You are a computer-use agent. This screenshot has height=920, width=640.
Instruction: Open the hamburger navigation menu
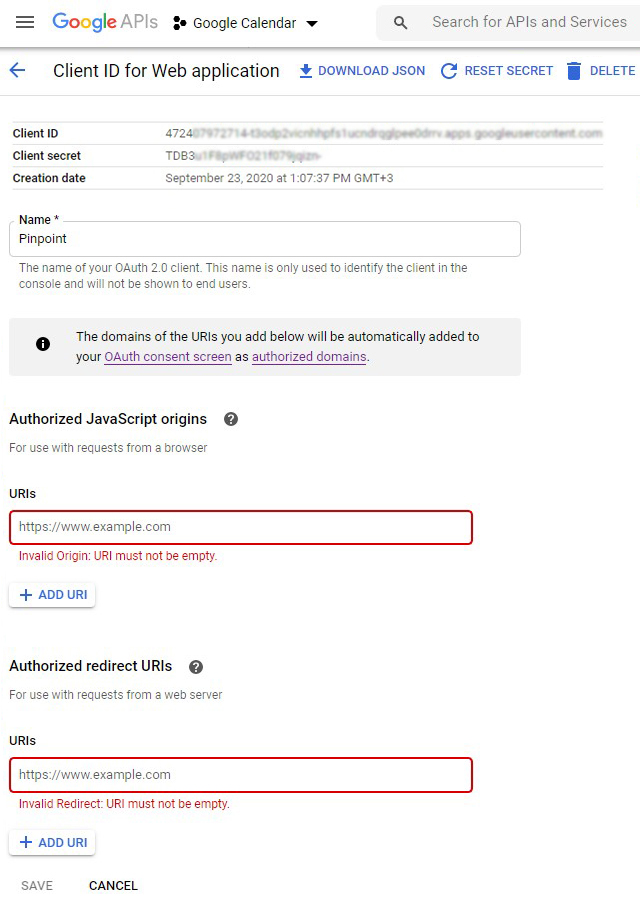click(25, 22)
